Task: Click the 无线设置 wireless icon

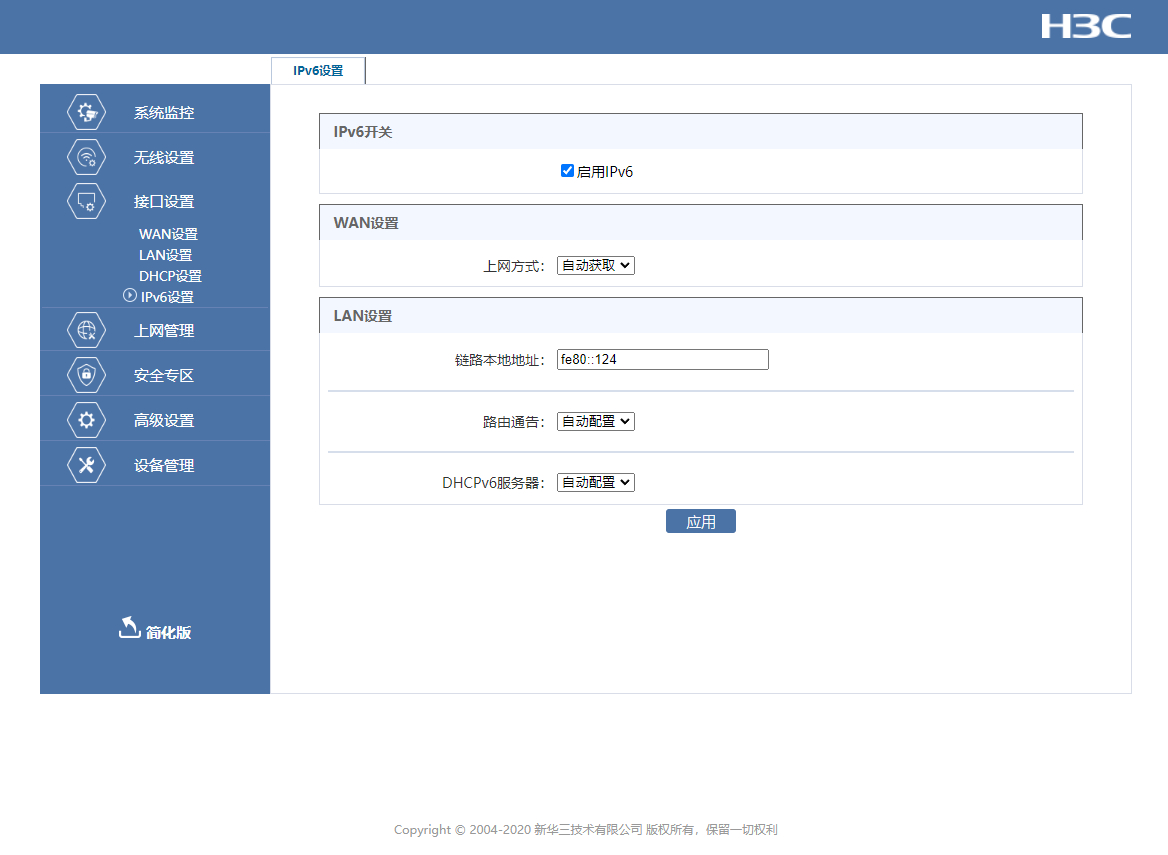Action: point(86,157)
